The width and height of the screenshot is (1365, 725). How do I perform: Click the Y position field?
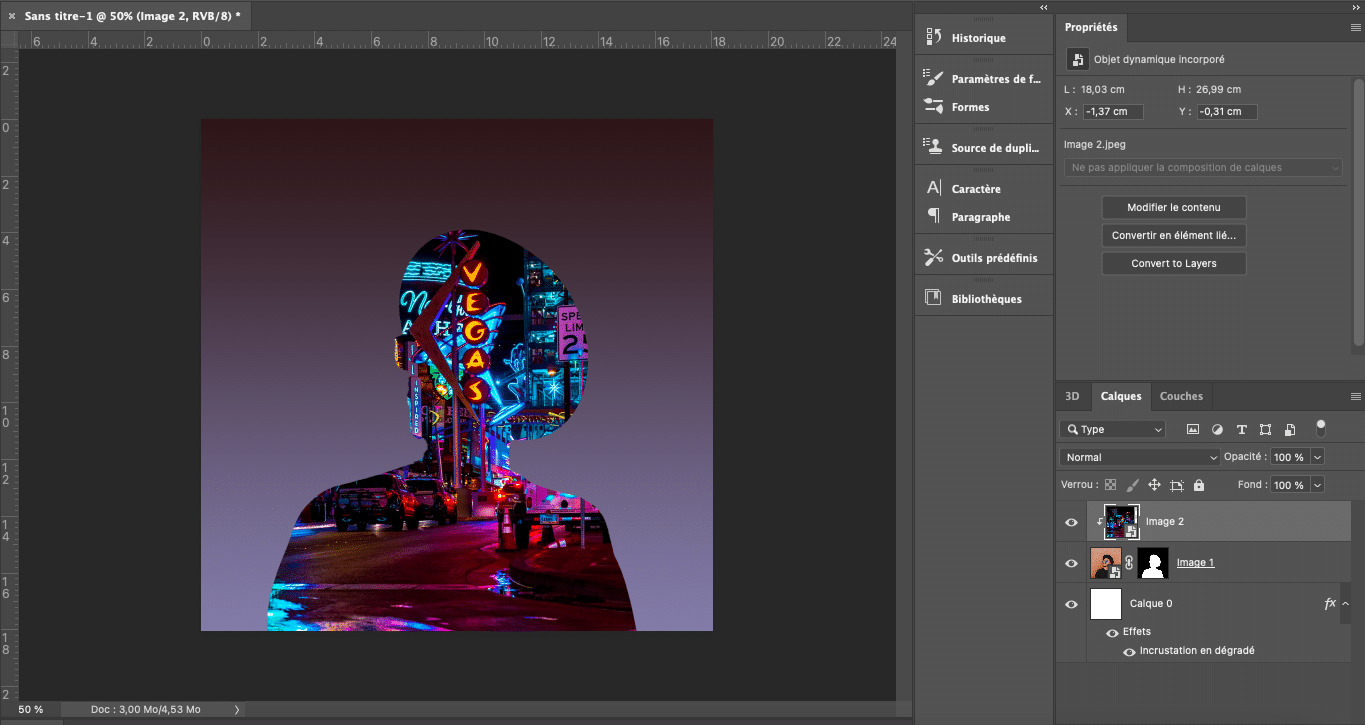1227,112
